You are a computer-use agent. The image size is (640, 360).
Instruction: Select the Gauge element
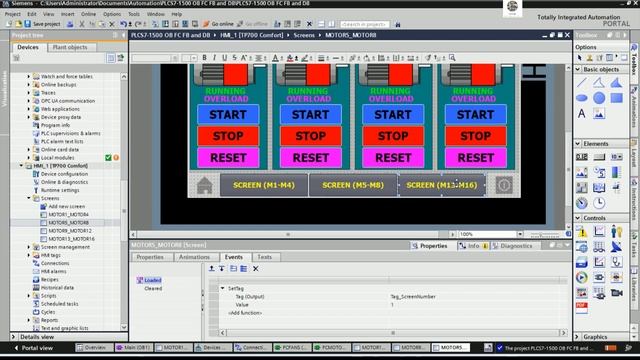582,203
